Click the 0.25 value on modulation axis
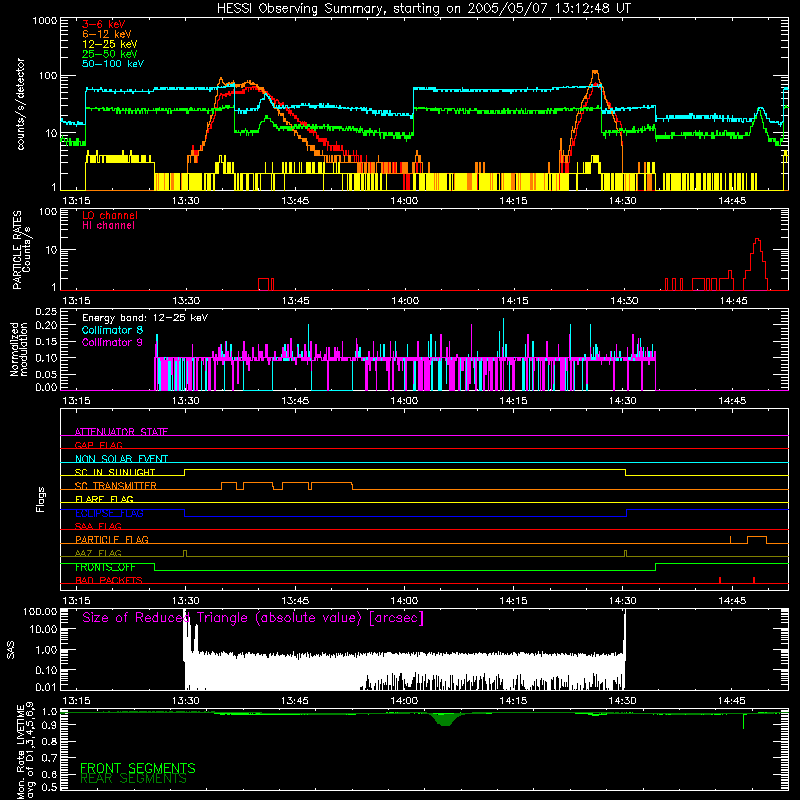The height and width of the screenshot is (800, 800). [46, 312]
